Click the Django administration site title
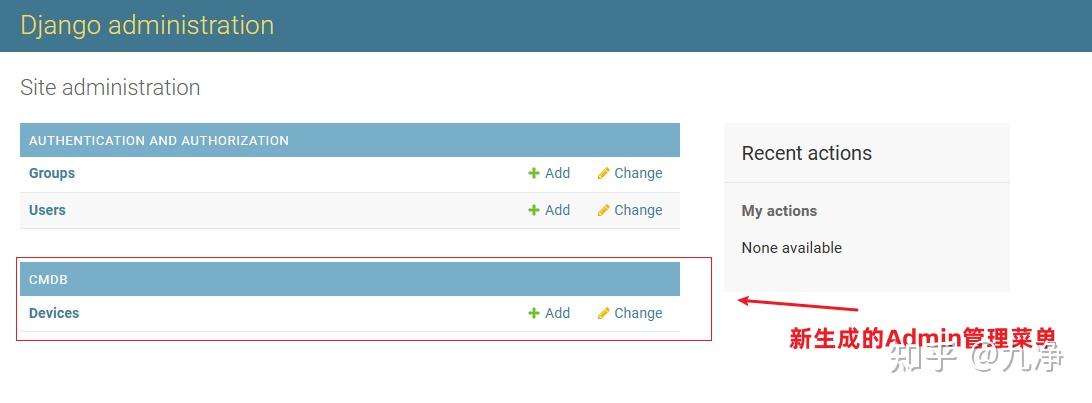The image size is (1092, 403). 147,25
